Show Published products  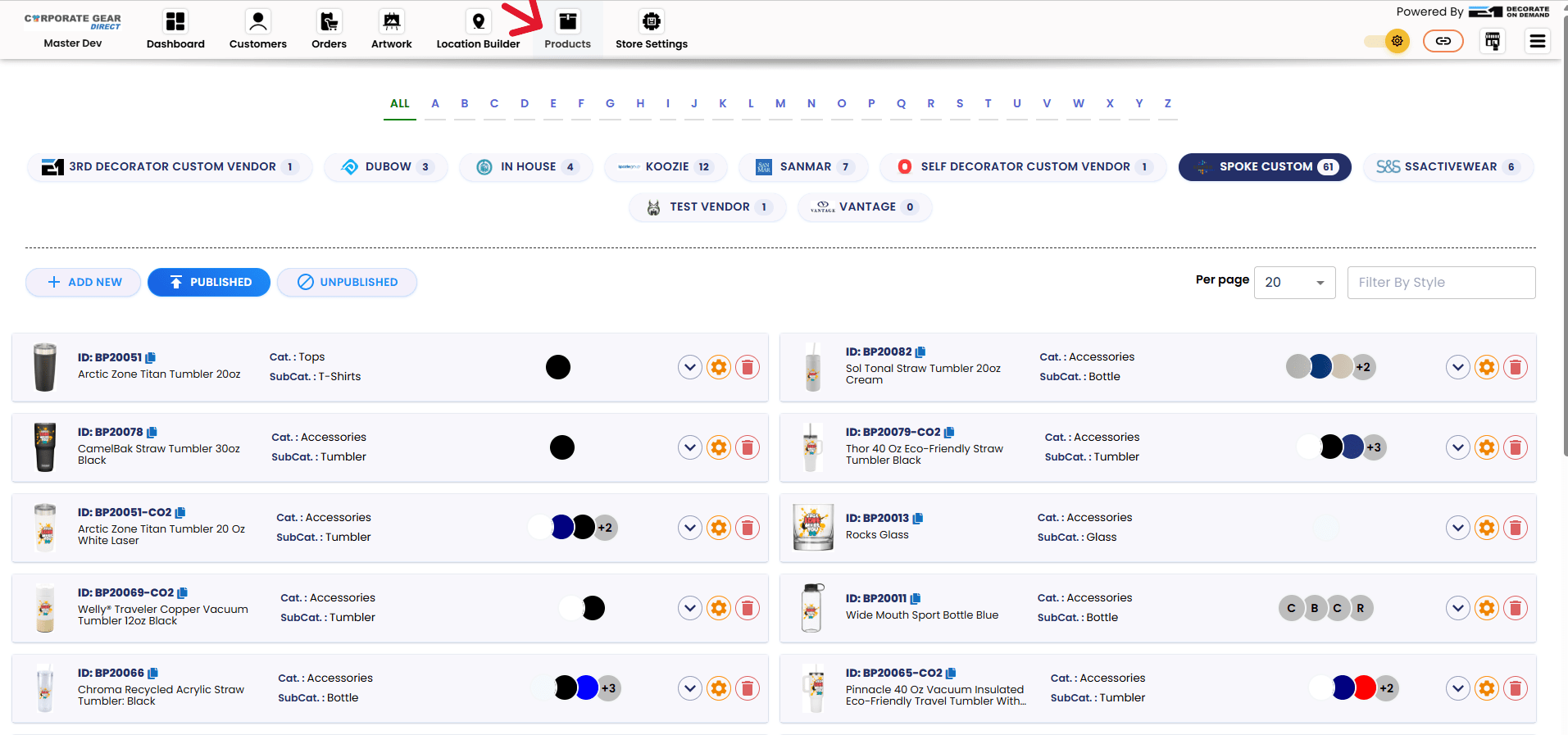(x=209, y=282)
